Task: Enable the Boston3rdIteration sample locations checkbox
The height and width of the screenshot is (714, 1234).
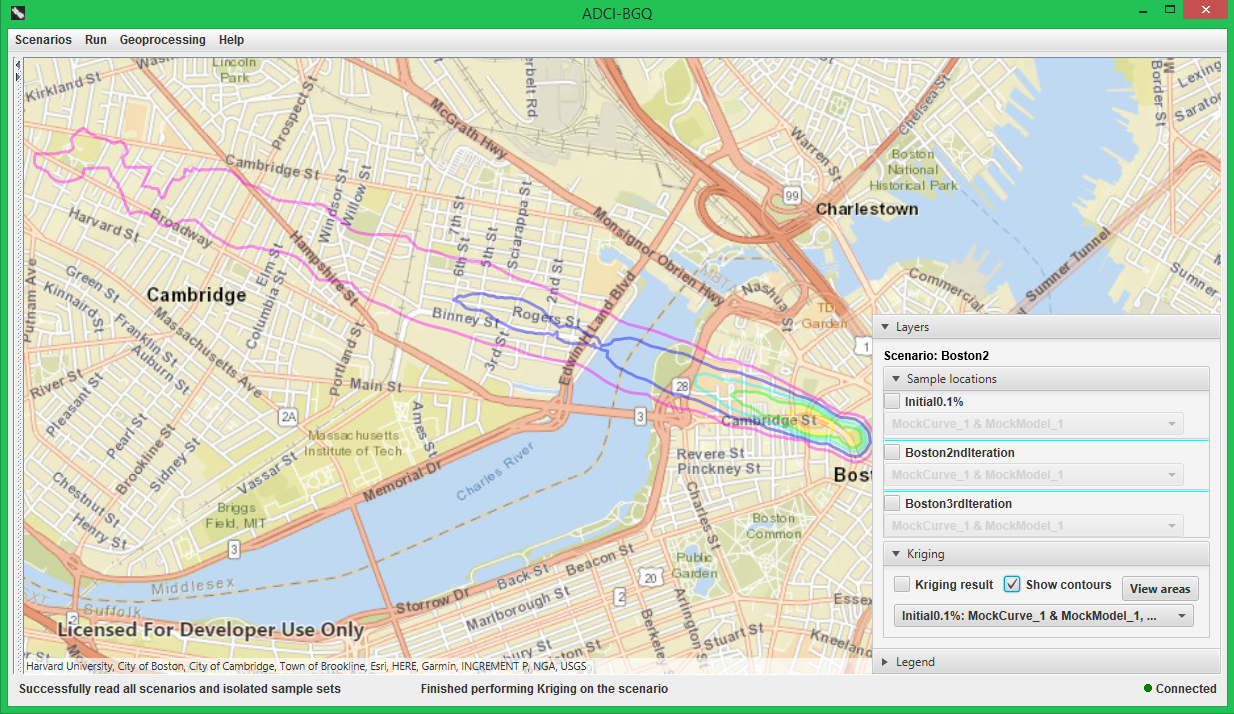Action: (x=893, y=503)
